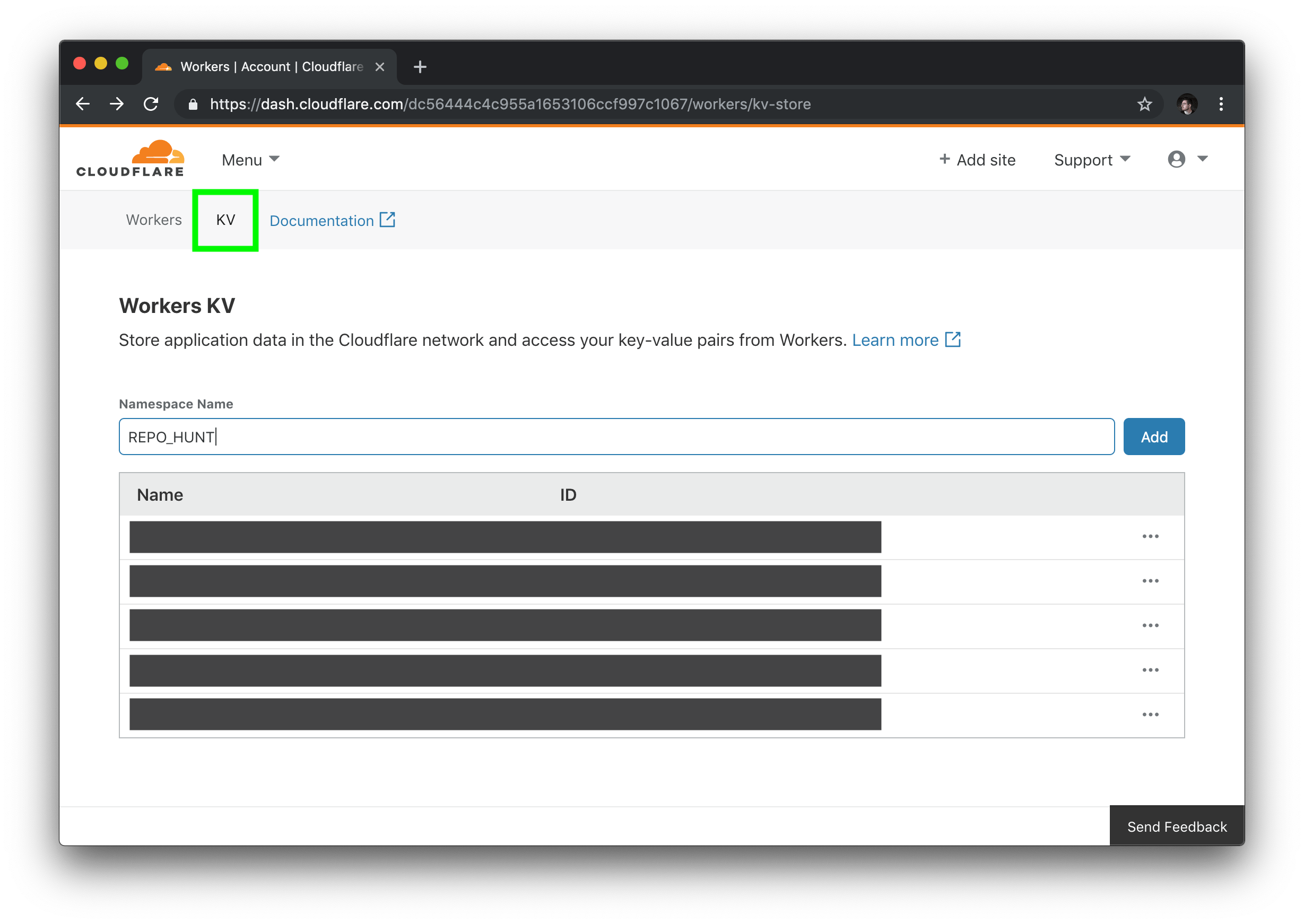Click the Cloudflare logo
Image resolution: width=1304 pixels, height=924 pixels.
pos(131,159)
